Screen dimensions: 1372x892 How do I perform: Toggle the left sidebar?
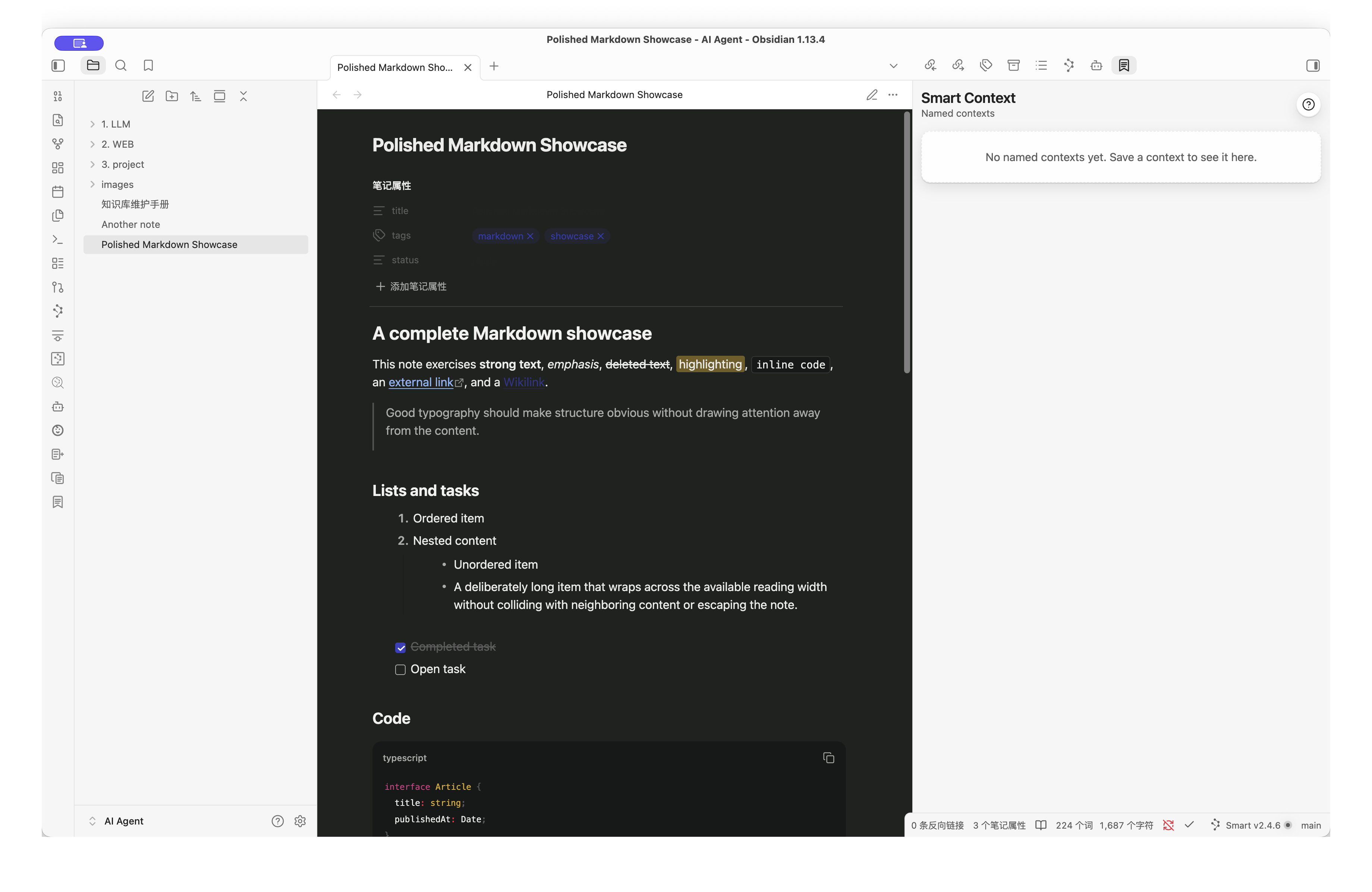58,66
